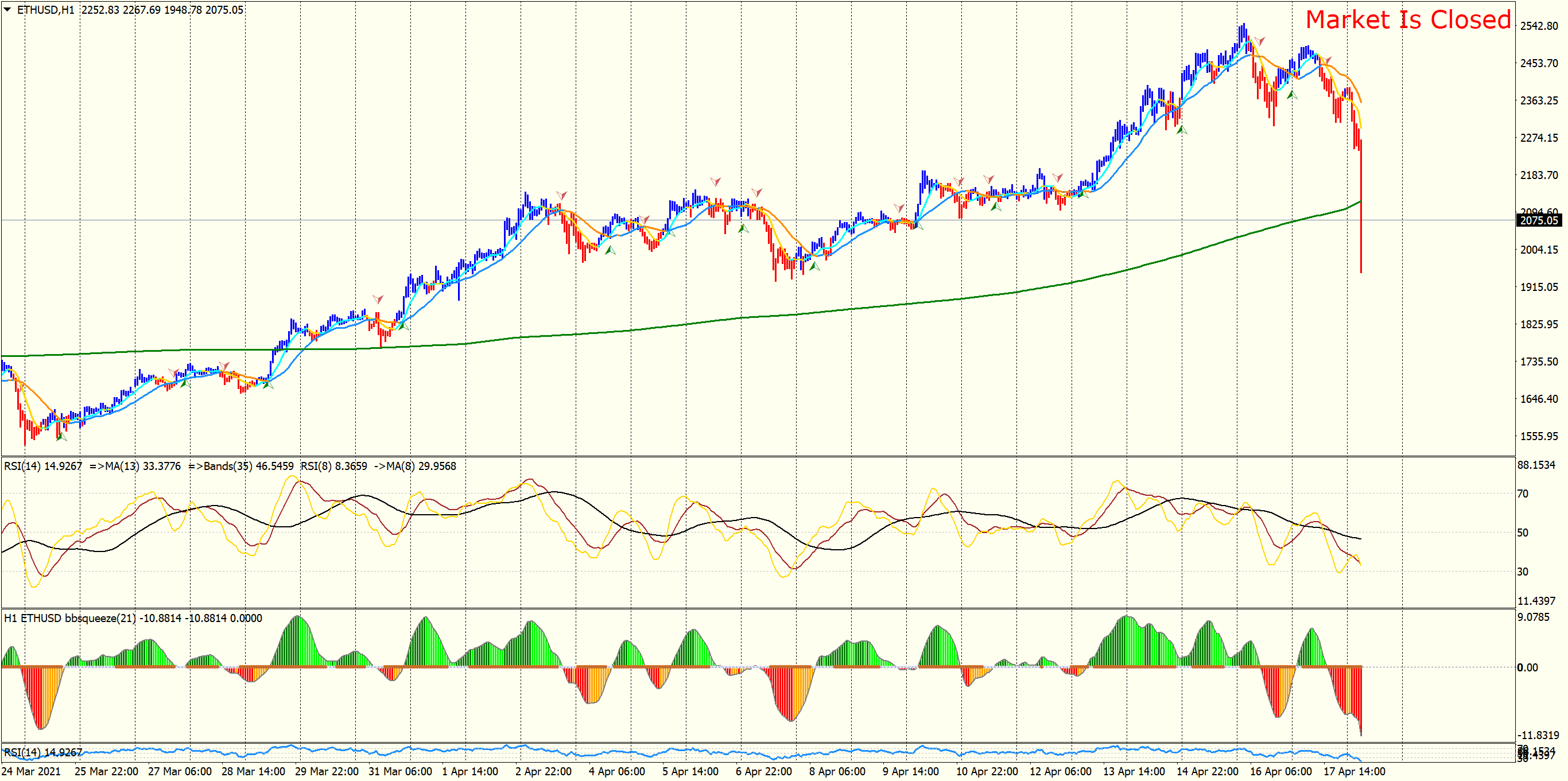Click the red Market Is Closed text
The width and height of the screenshot is (1568, 781).
1408,20
